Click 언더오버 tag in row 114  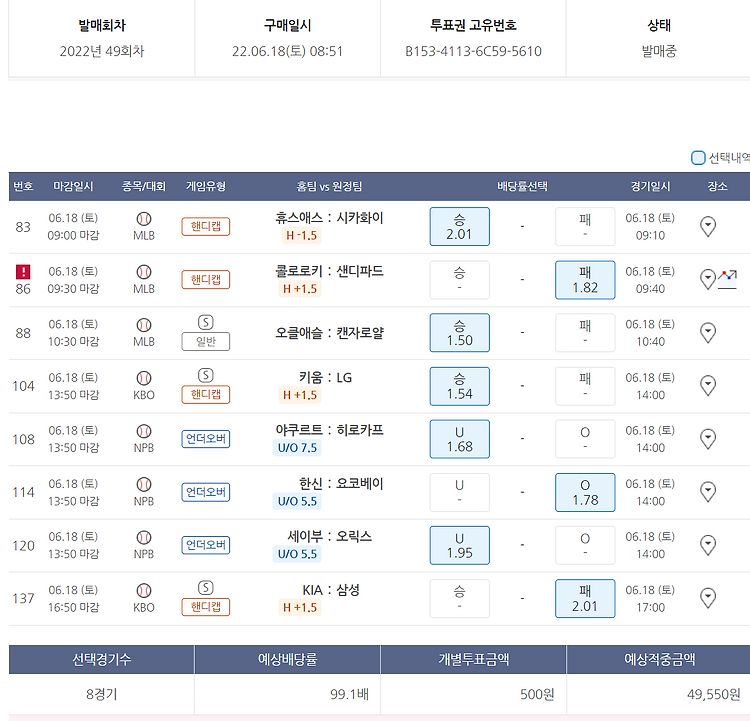point(206,492)
